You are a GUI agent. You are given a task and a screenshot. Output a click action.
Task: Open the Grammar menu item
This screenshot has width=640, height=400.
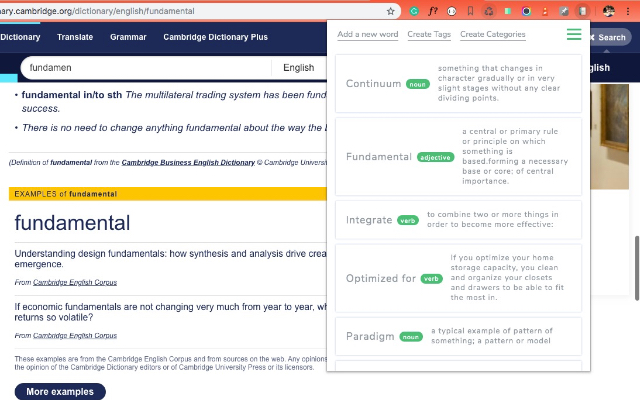coord(128,37)
